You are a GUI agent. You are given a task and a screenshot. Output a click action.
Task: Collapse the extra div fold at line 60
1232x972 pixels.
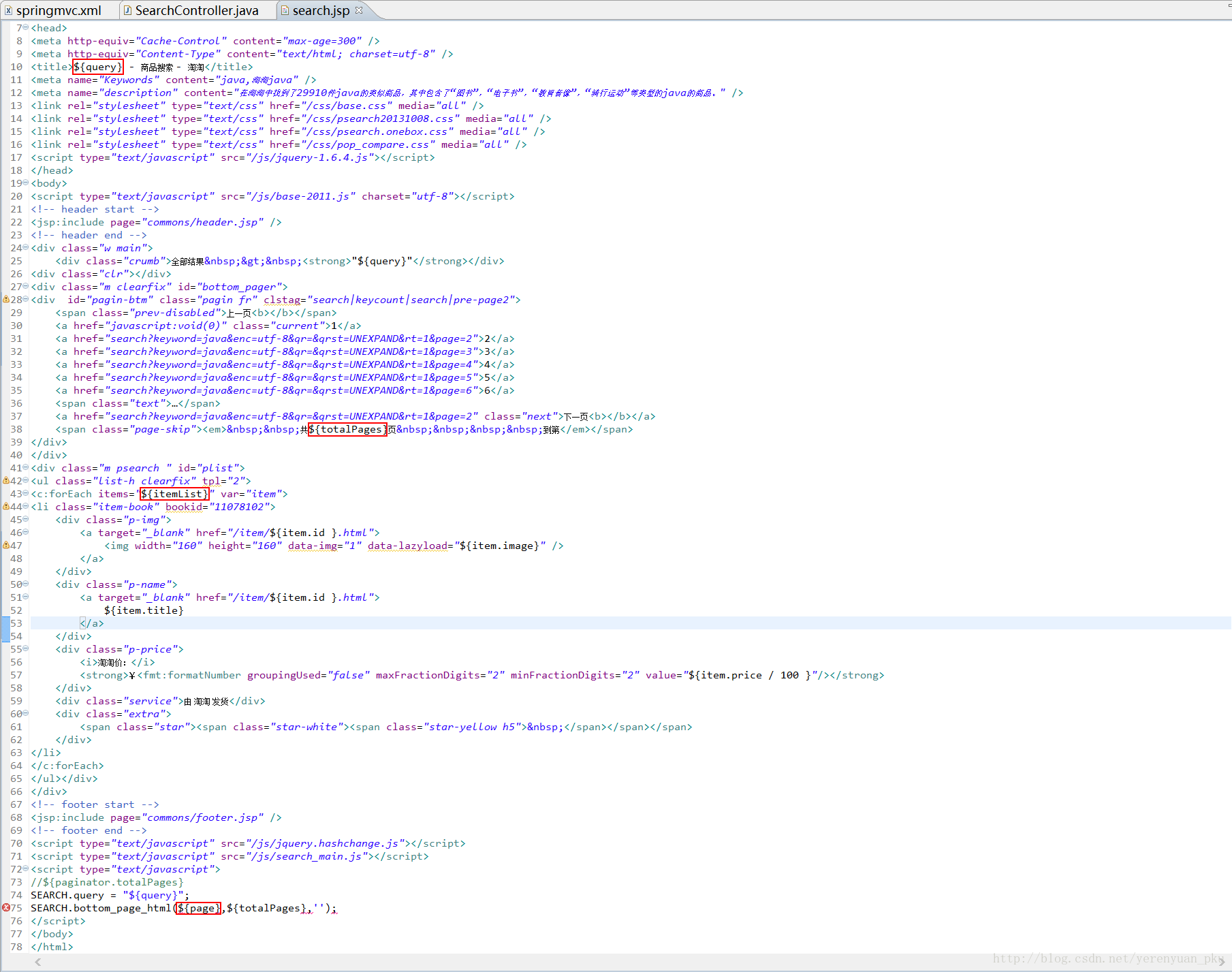point(26,714)
